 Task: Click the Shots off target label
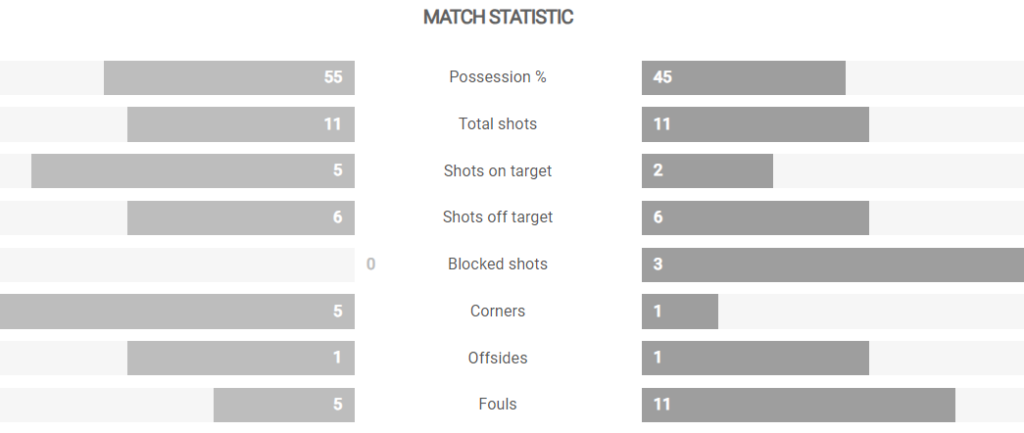coord(498,217)
